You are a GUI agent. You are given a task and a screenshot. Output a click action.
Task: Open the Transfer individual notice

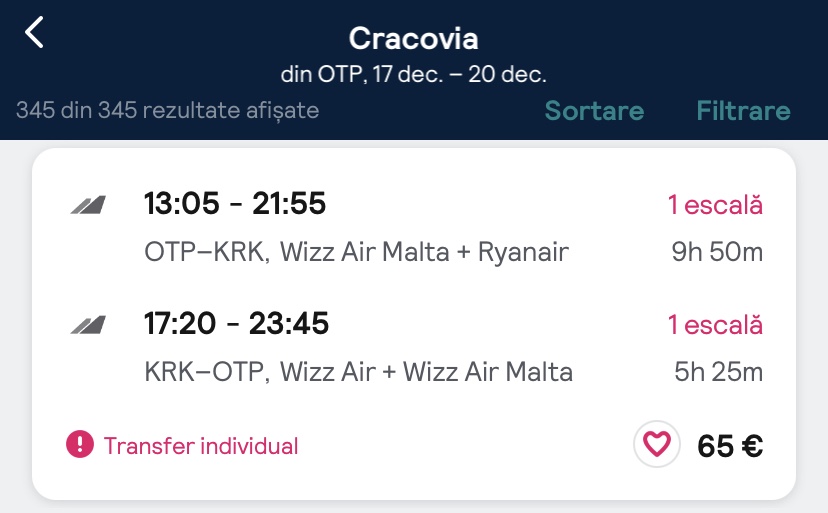tap(200, 446)
